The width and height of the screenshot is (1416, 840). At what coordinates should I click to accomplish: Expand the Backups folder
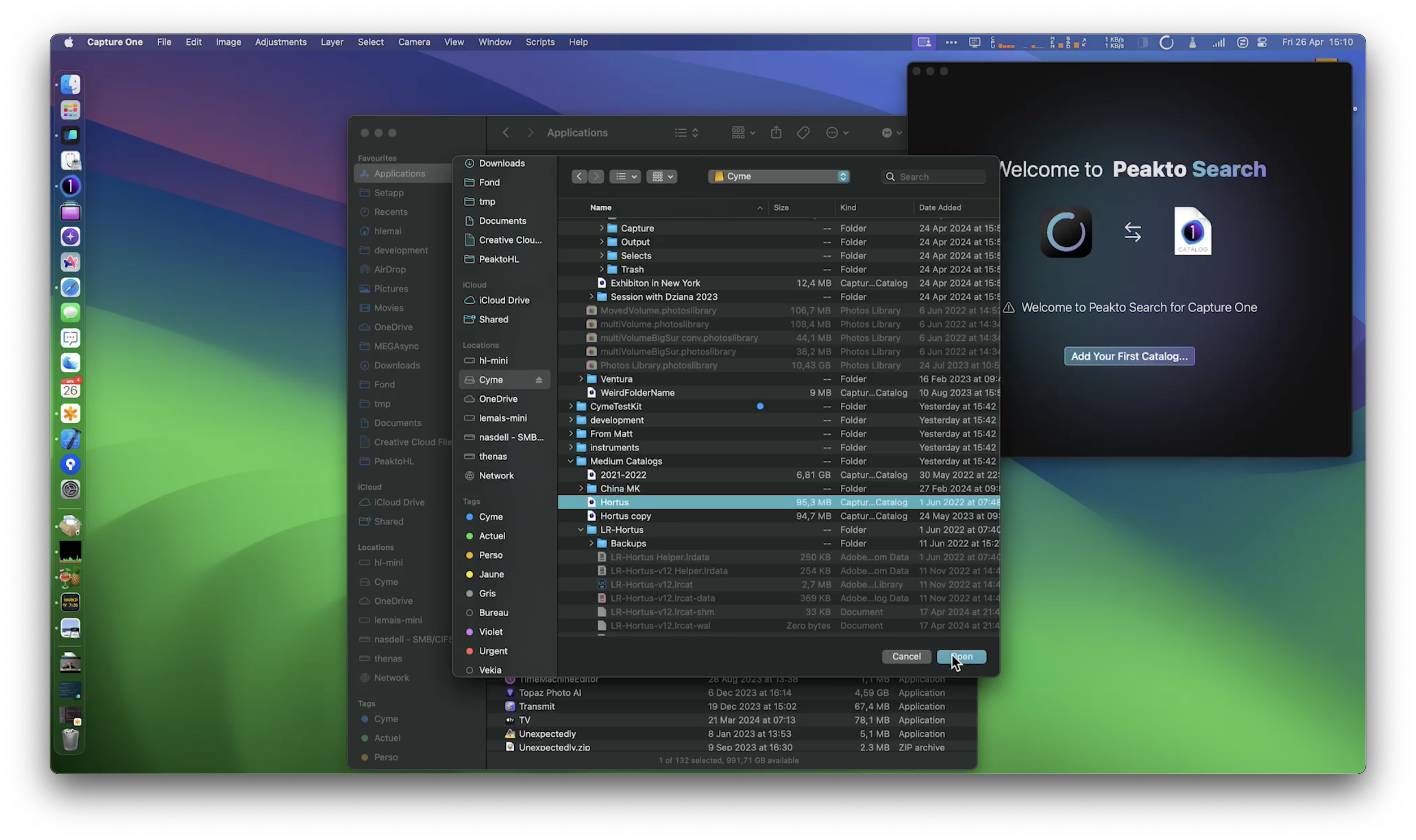point(591,543)
